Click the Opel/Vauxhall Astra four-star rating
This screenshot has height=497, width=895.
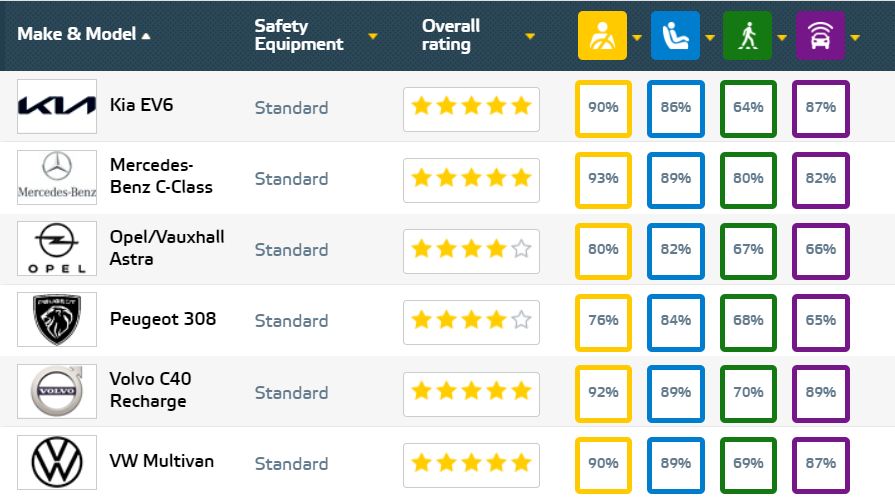coord(471,250)
